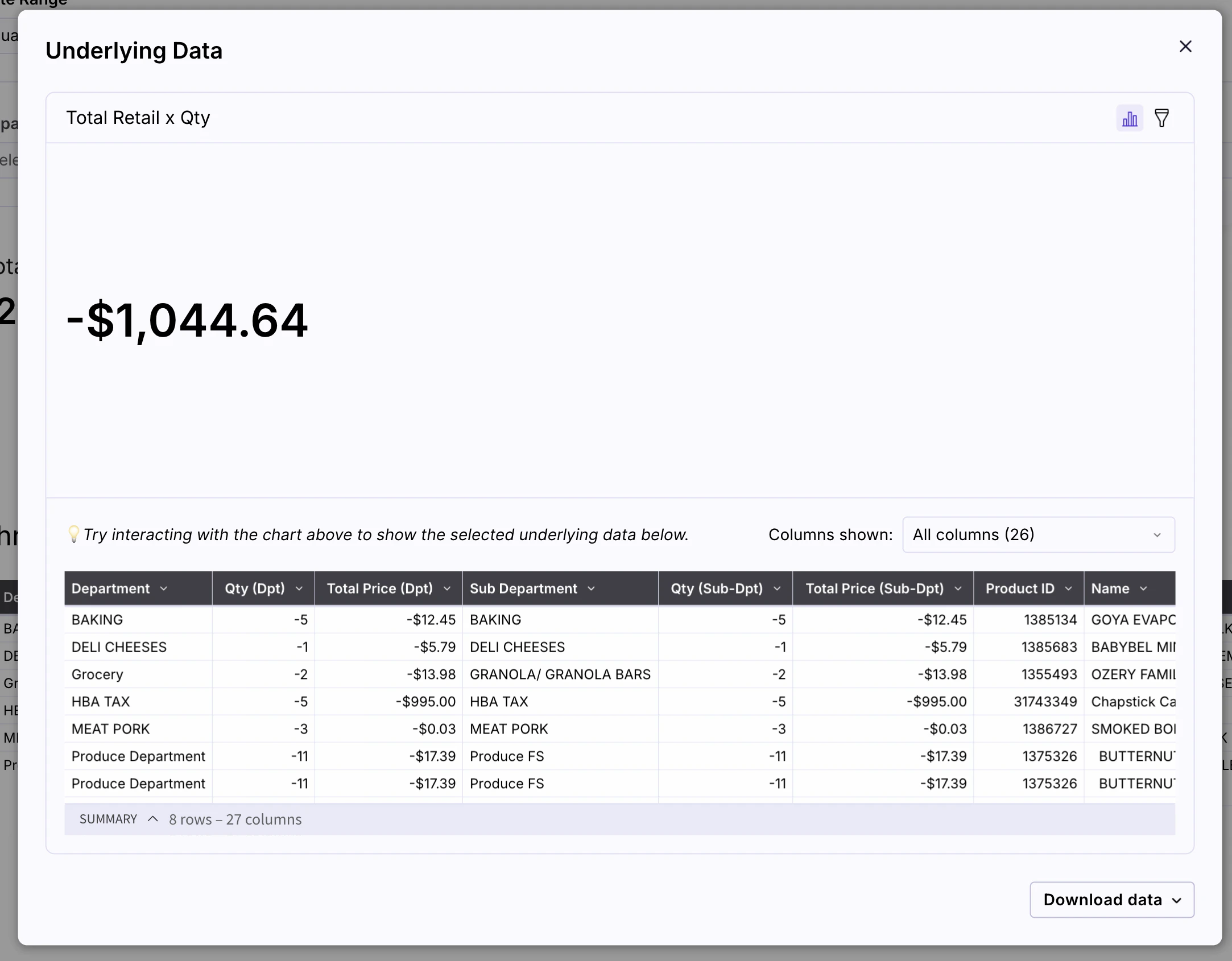Screen dimensions: 1232x961
Task: Open the "All columns (26)" dropdown
Action: pyautogui.click(x=1037, y=535)
